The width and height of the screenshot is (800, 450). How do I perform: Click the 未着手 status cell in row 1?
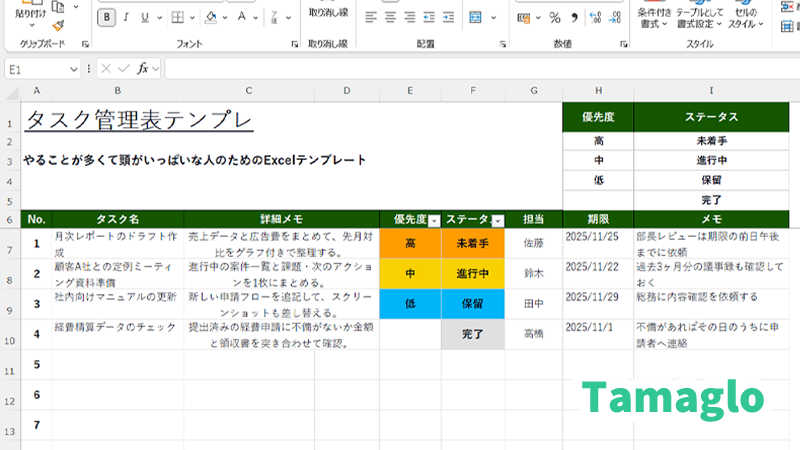[472, 243]
